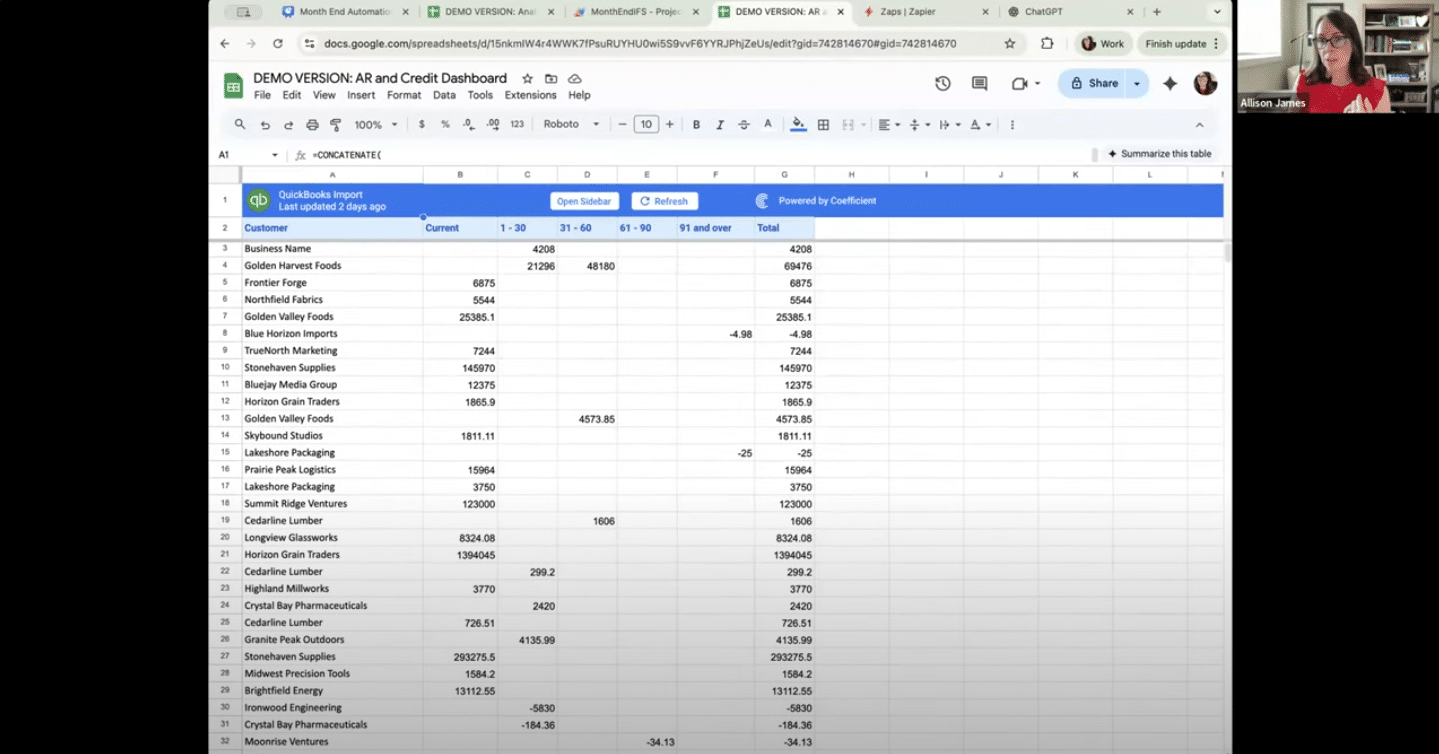Open the Extensions menu
The width and height of the screenshot is (1439, 754).
pos(530,95)
